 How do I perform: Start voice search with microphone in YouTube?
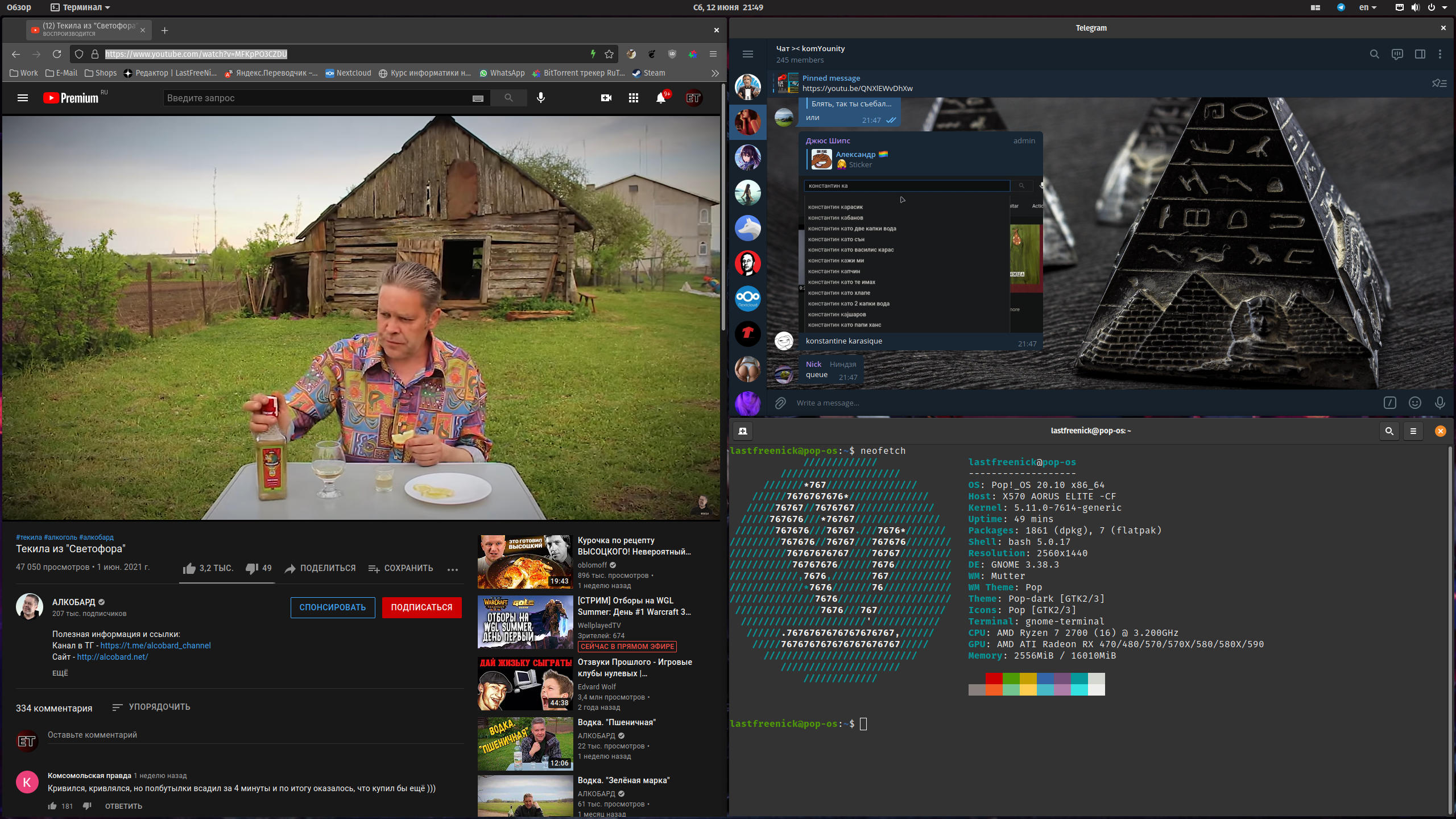541,98
